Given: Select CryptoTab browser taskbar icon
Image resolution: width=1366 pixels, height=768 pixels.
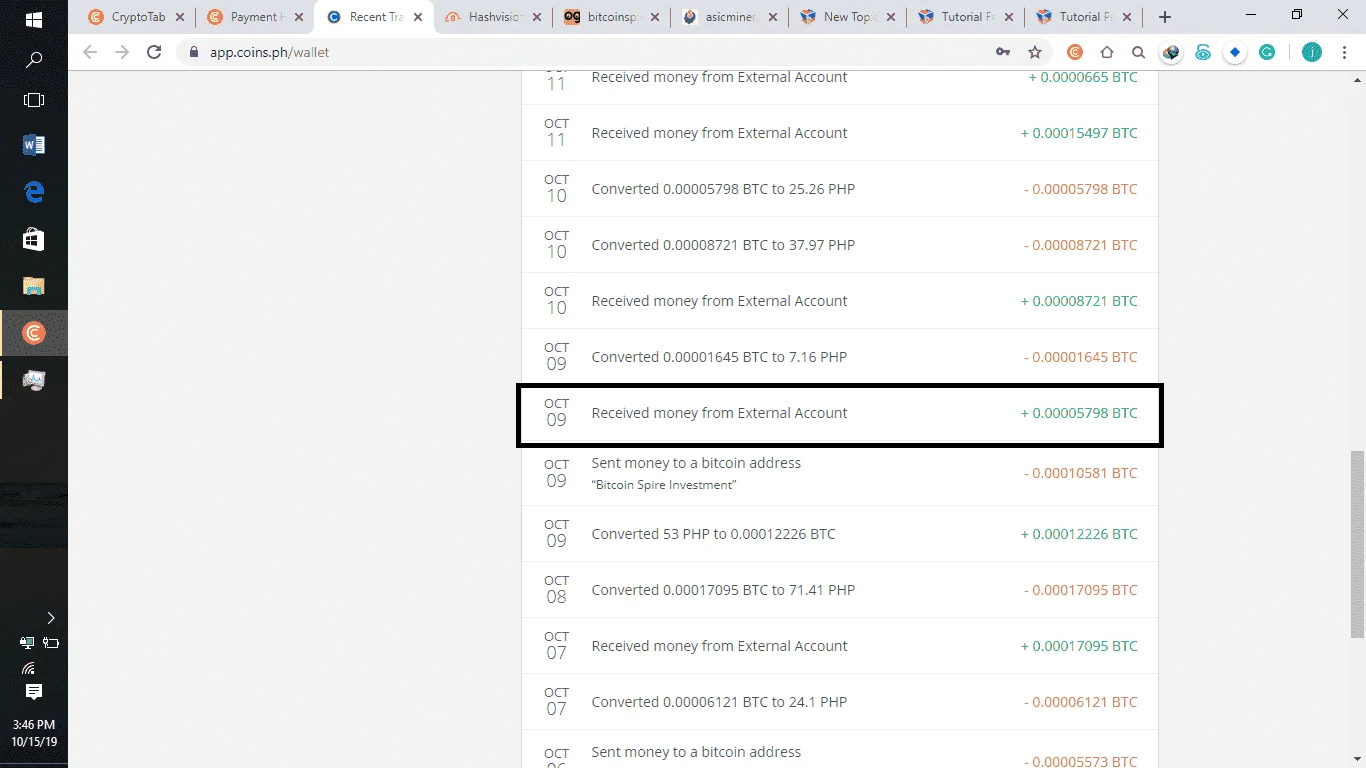Looking at the screenshot, I should pyautogui.click(x=33, y=333).
